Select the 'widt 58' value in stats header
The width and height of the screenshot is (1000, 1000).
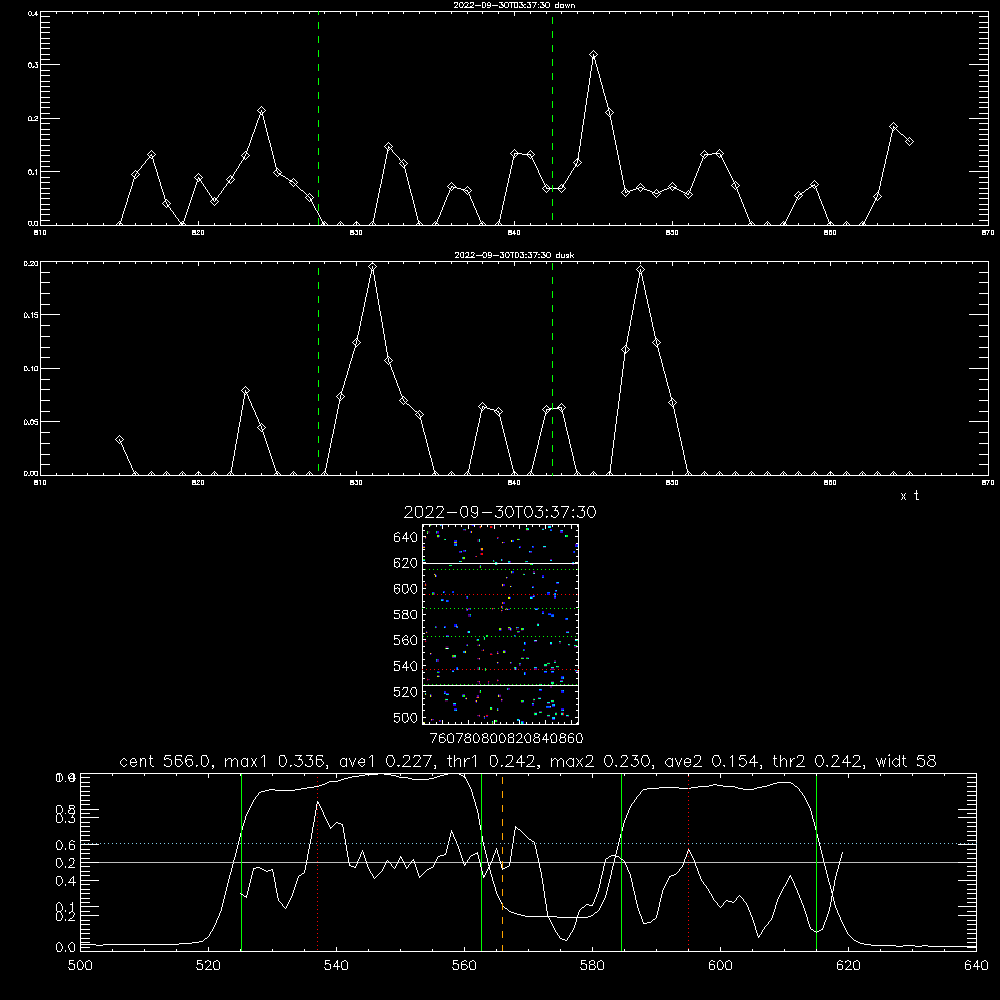pyautogui.click(x=906, y=761)
